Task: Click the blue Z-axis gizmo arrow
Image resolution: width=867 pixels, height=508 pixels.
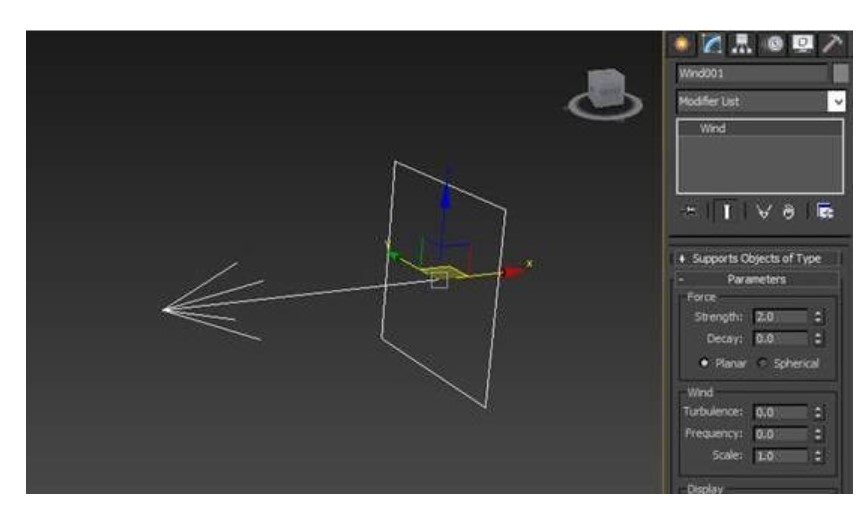Action: click(446, 196)
